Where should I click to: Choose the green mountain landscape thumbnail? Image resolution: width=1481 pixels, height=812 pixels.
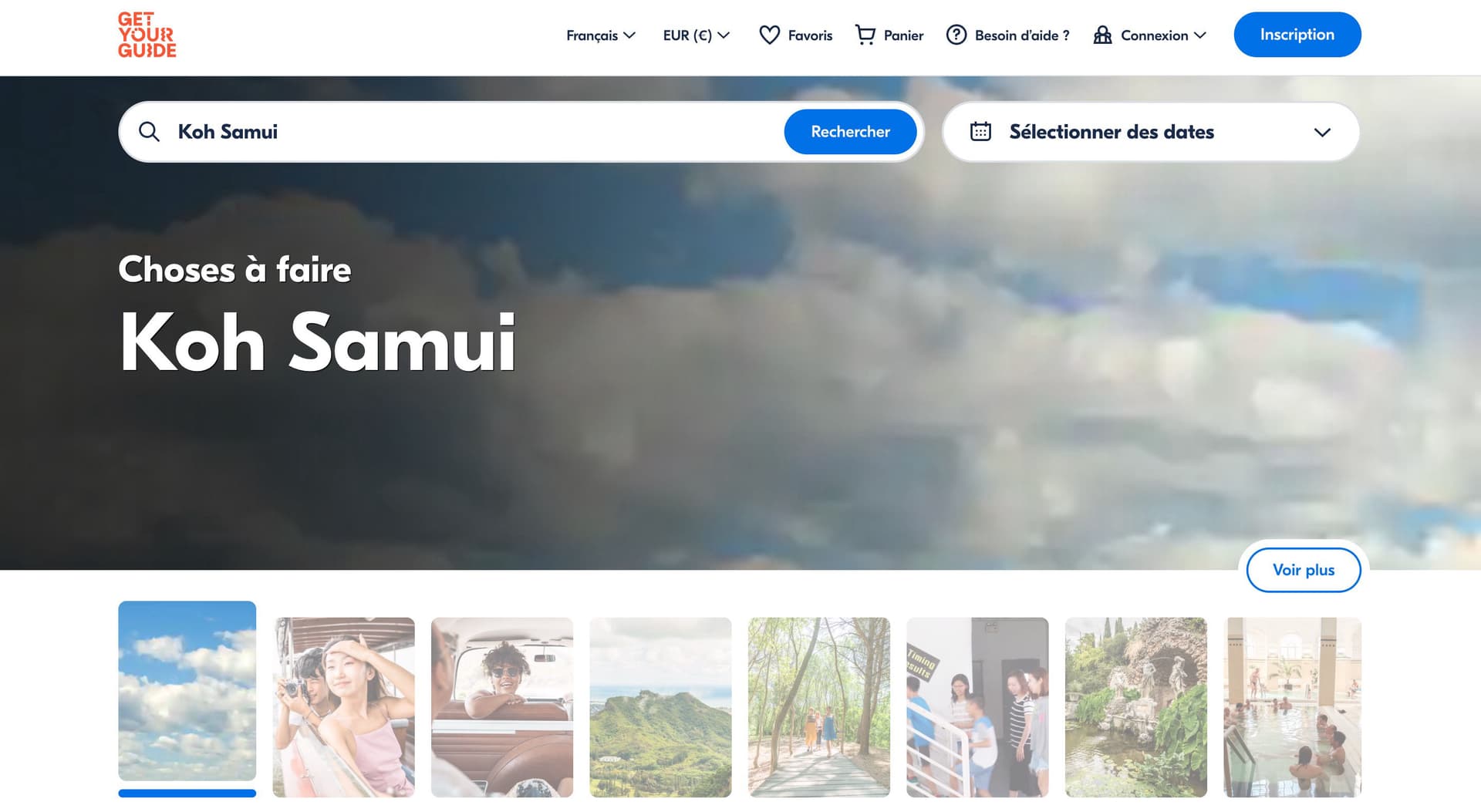click(x=660, y=706)
